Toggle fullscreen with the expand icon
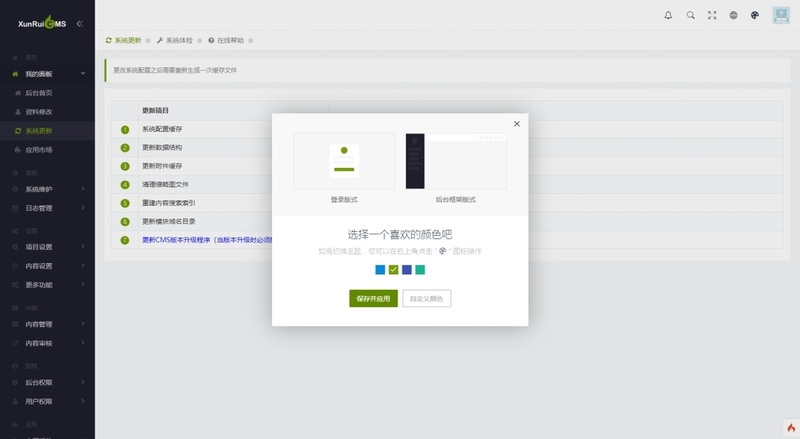Image resolution: width=800 pixels, height=439 pixels. 712,15
